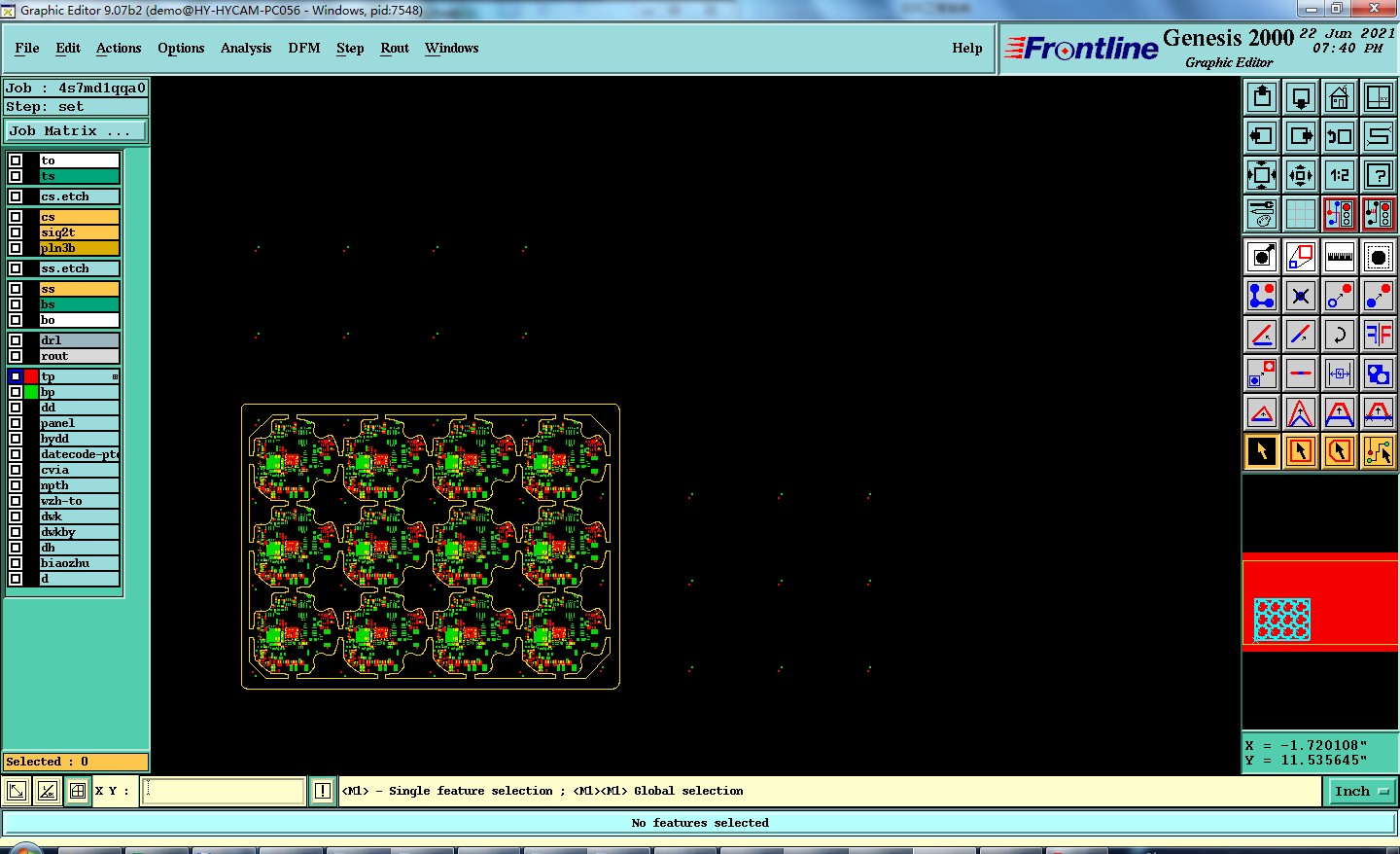Click the rotate arrow icon
The height and width of the screenshot is (854, 1400).
pyautogui.click(x=1340, y=335)
